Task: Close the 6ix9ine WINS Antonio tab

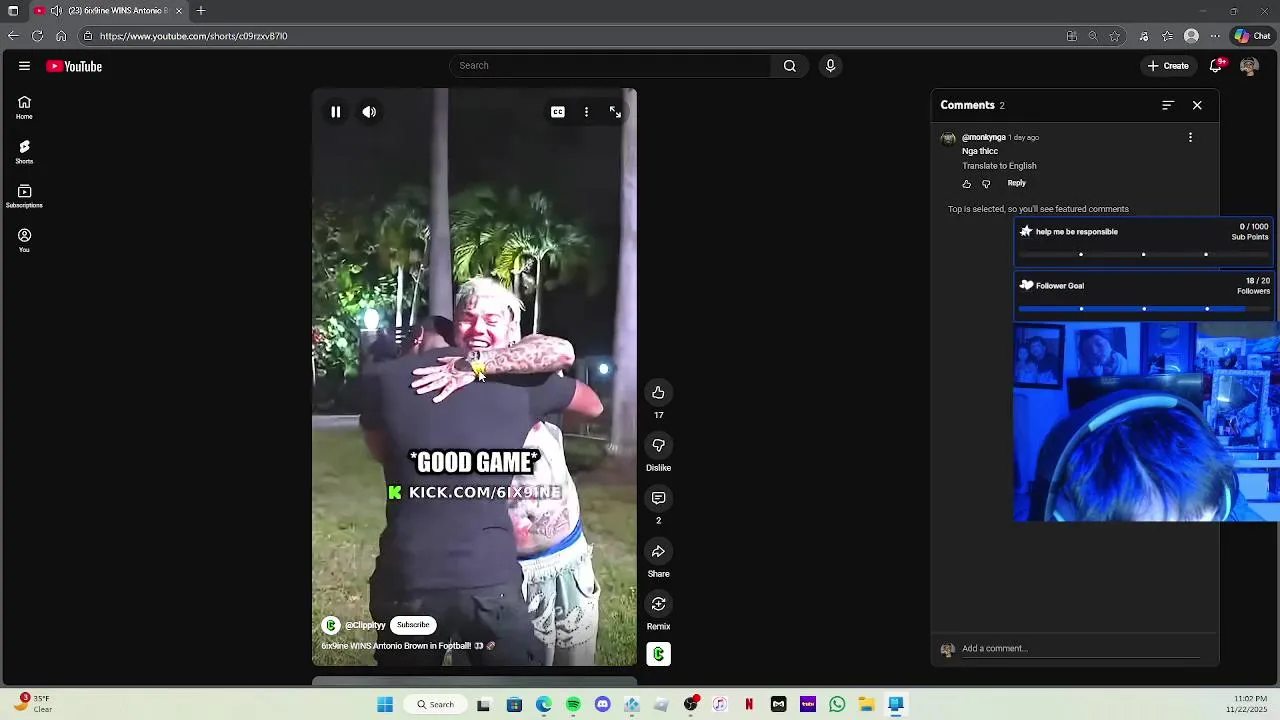Action: tap(179, 11)
